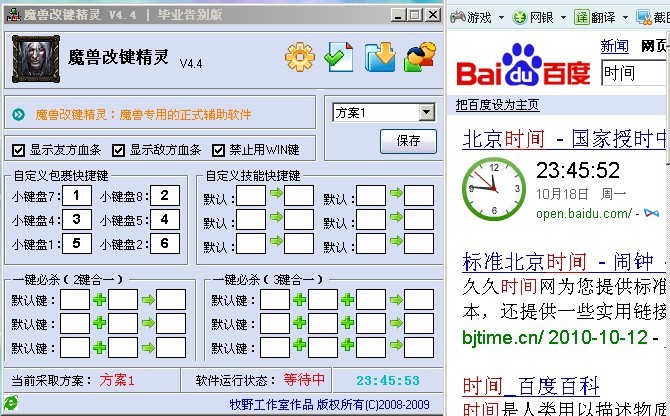Switch to the 新闻 tab on Baidu
The height and width of the screenshot is (416, 670).
[614, 46]
